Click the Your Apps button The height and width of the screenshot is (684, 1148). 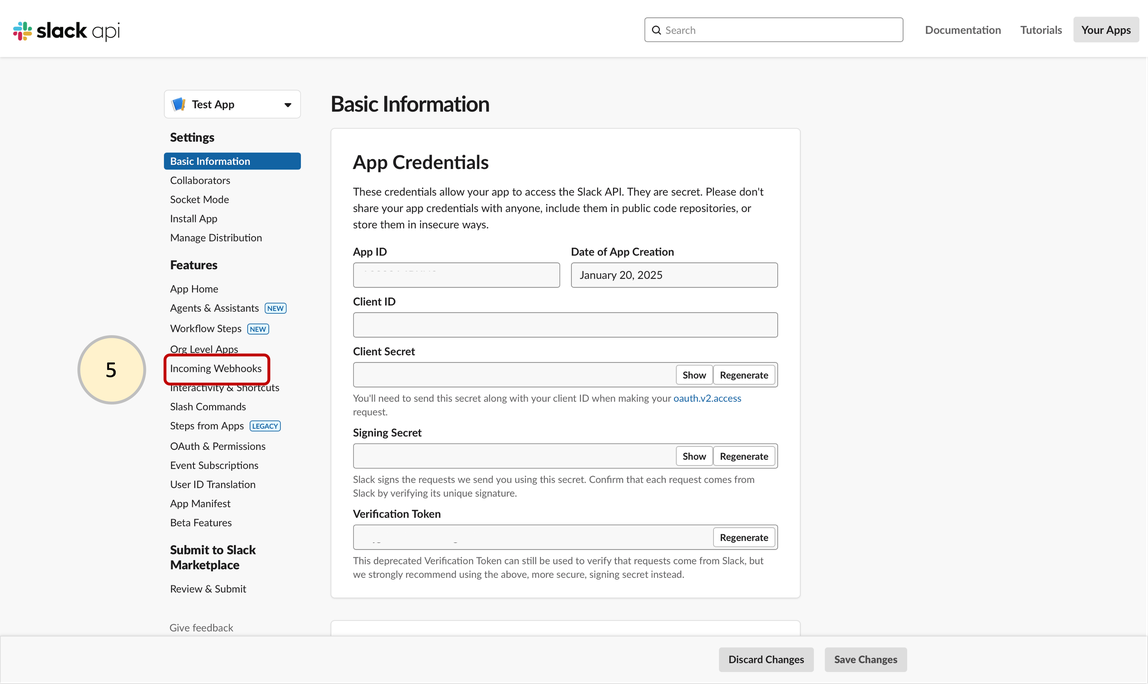(x=1105, y=30)
